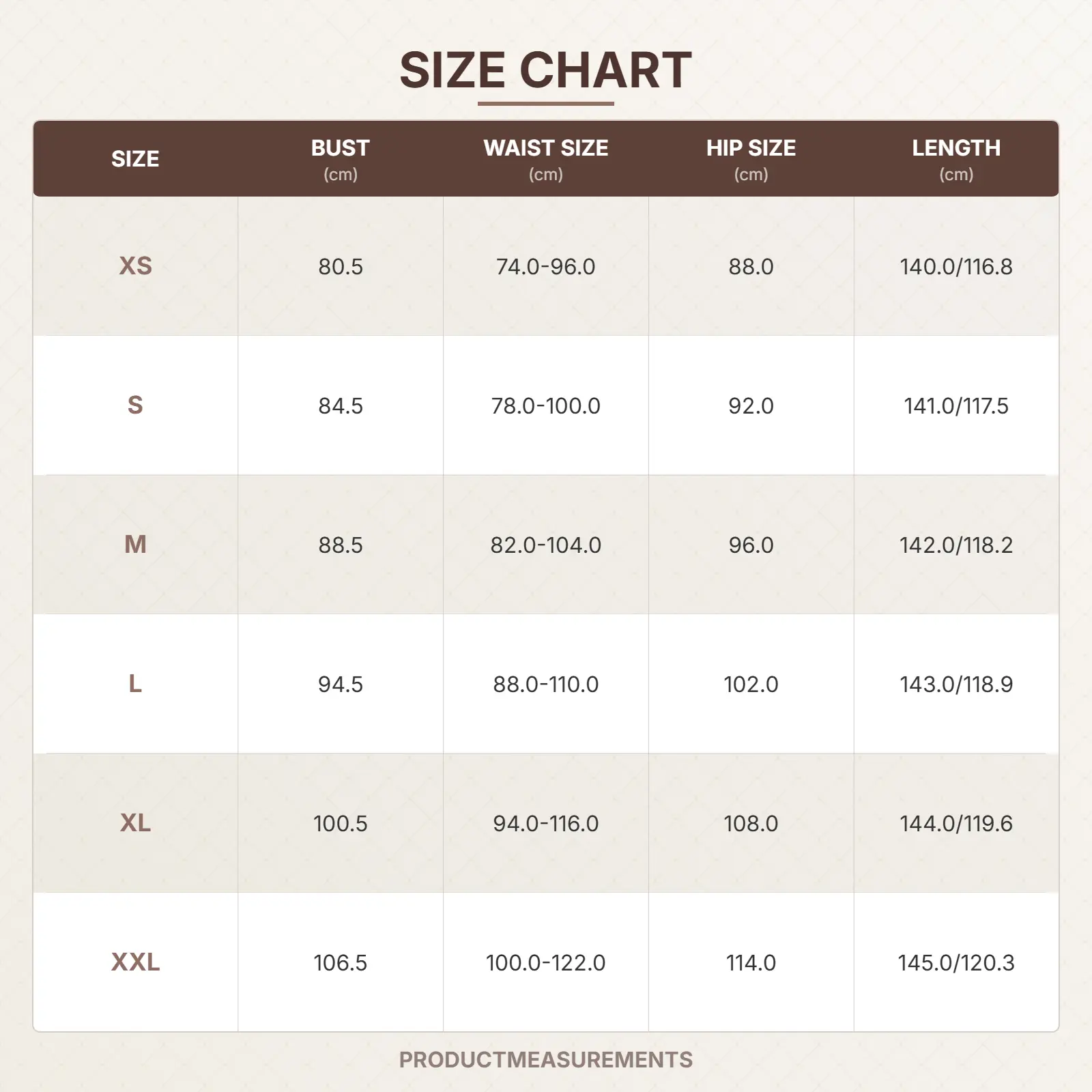This screenshot has height=1092, width=1092.
Task: Select the XXL size row label
Action: click(135, 962)
